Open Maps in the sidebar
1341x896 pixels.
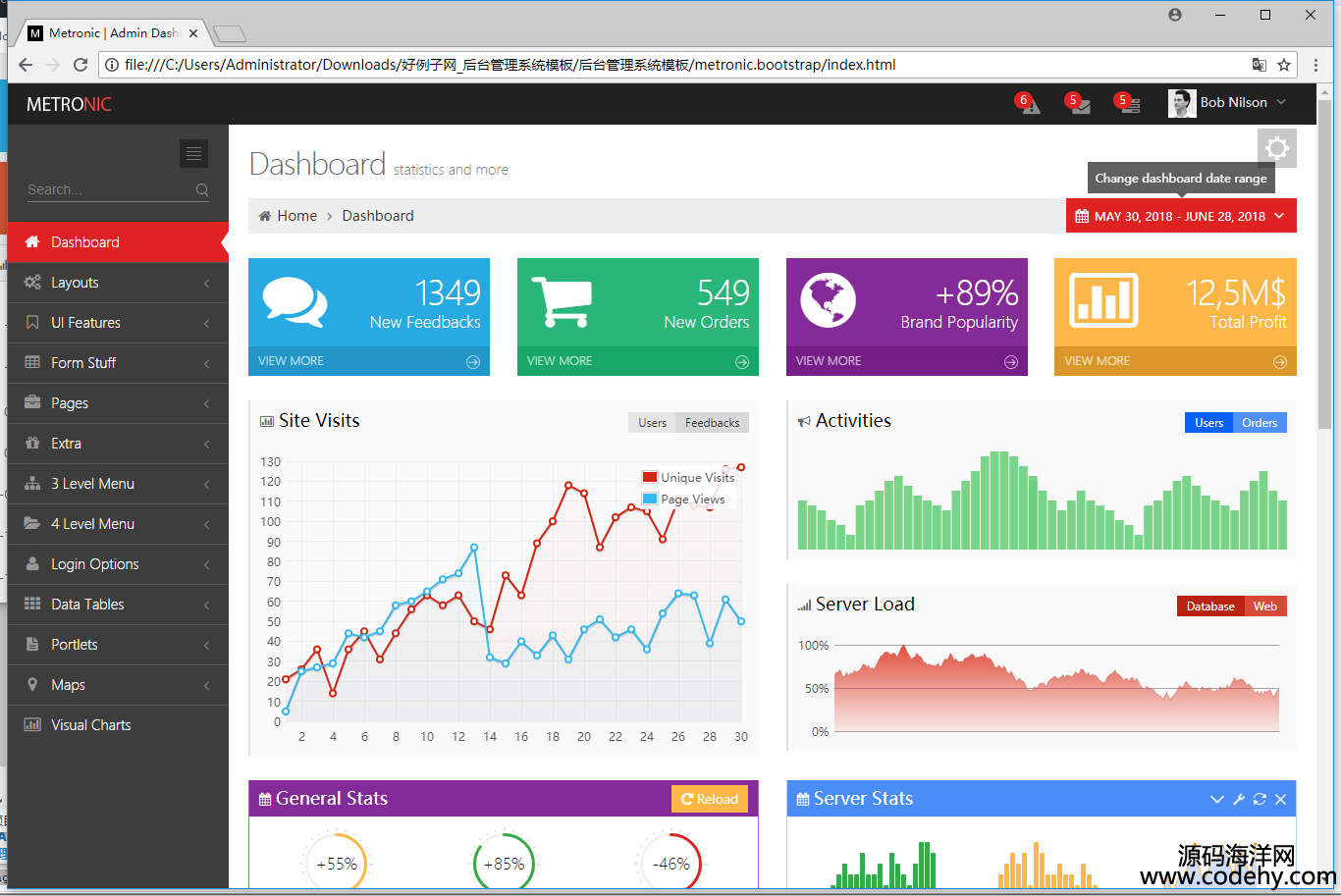coord(118,685)
